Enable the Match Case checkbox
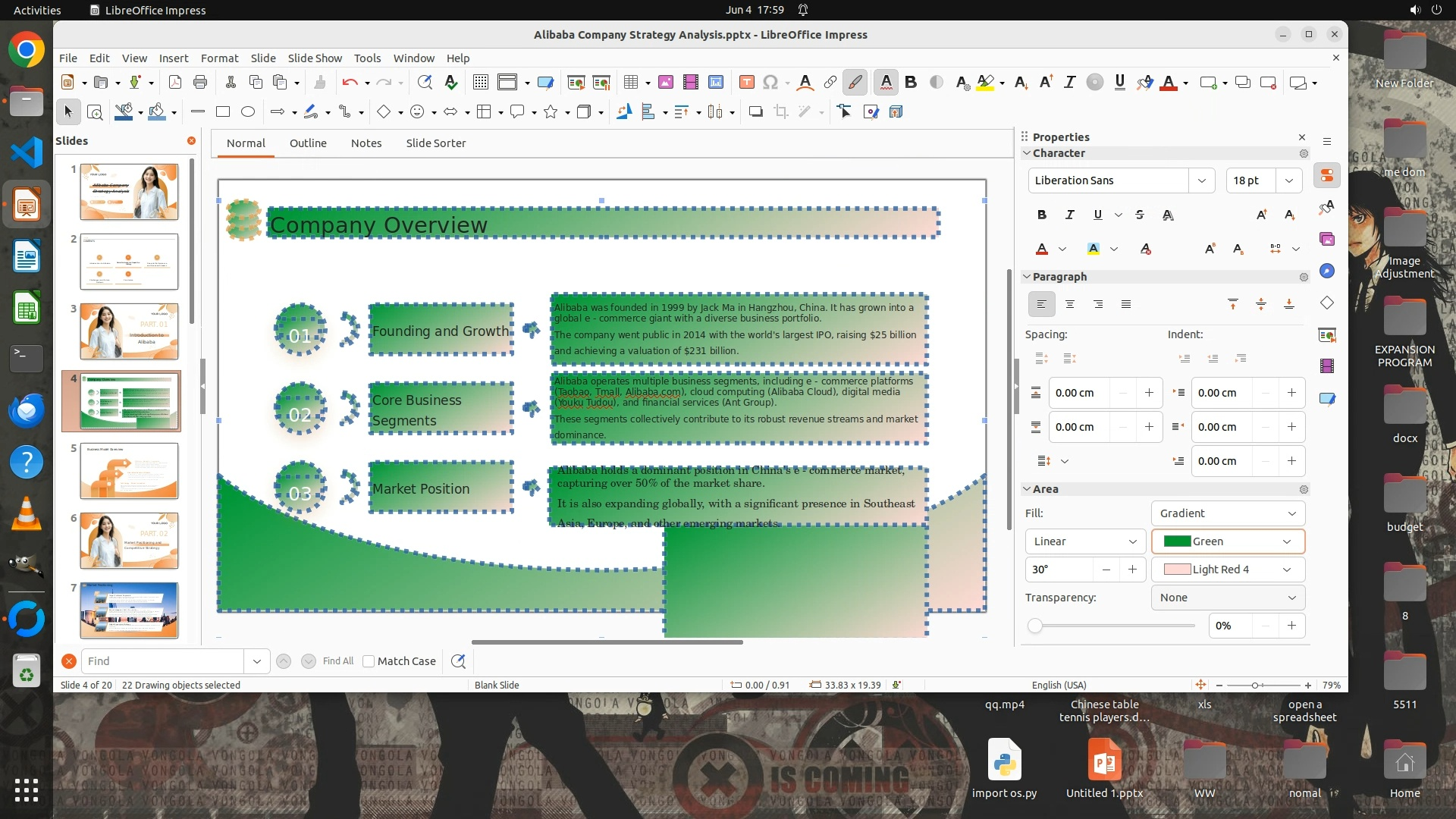 pyautogui.click(x=369, y=661)
